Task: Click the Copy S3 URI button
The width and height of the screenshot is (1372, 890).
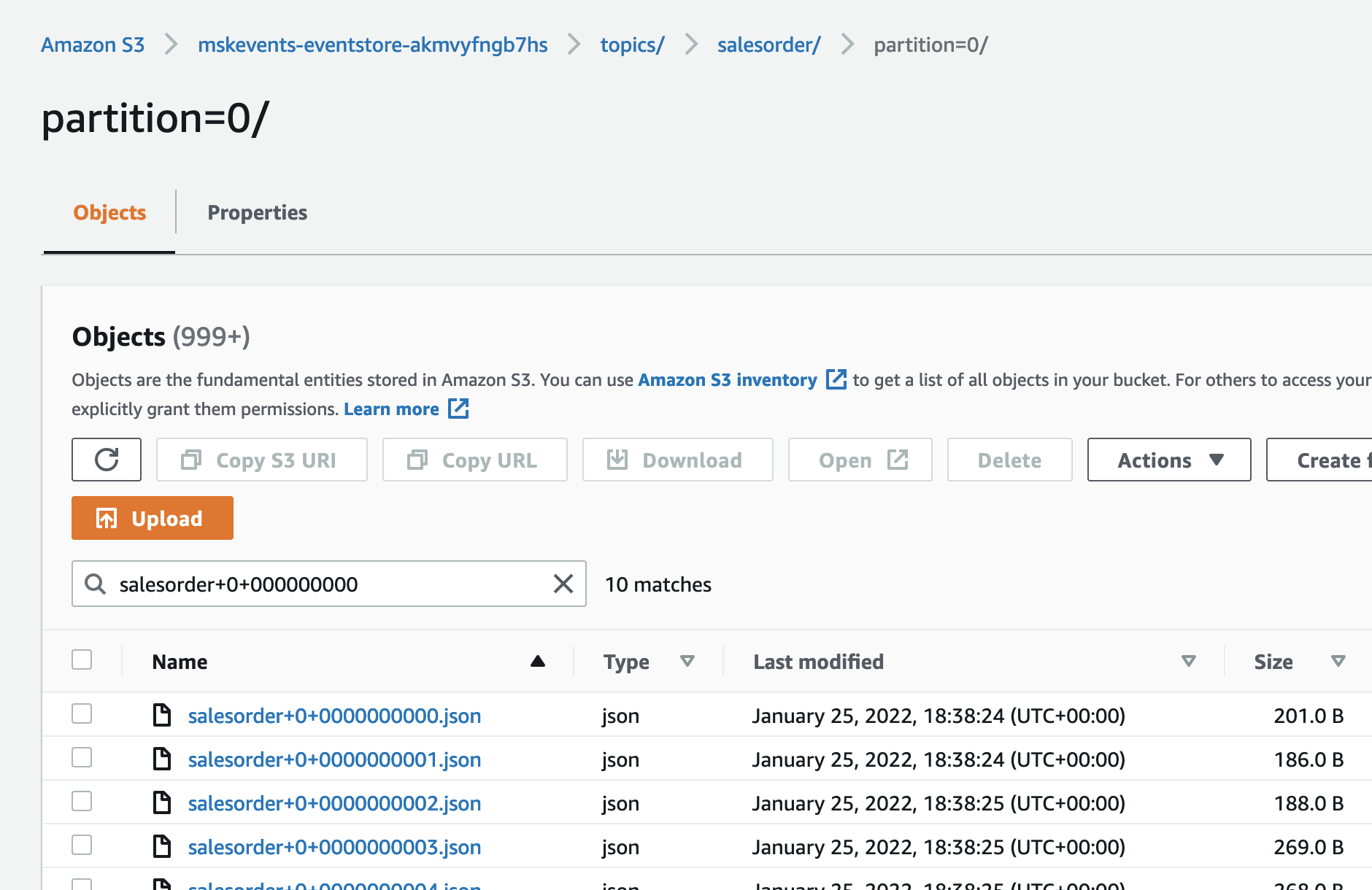Action: coord(262,460)
